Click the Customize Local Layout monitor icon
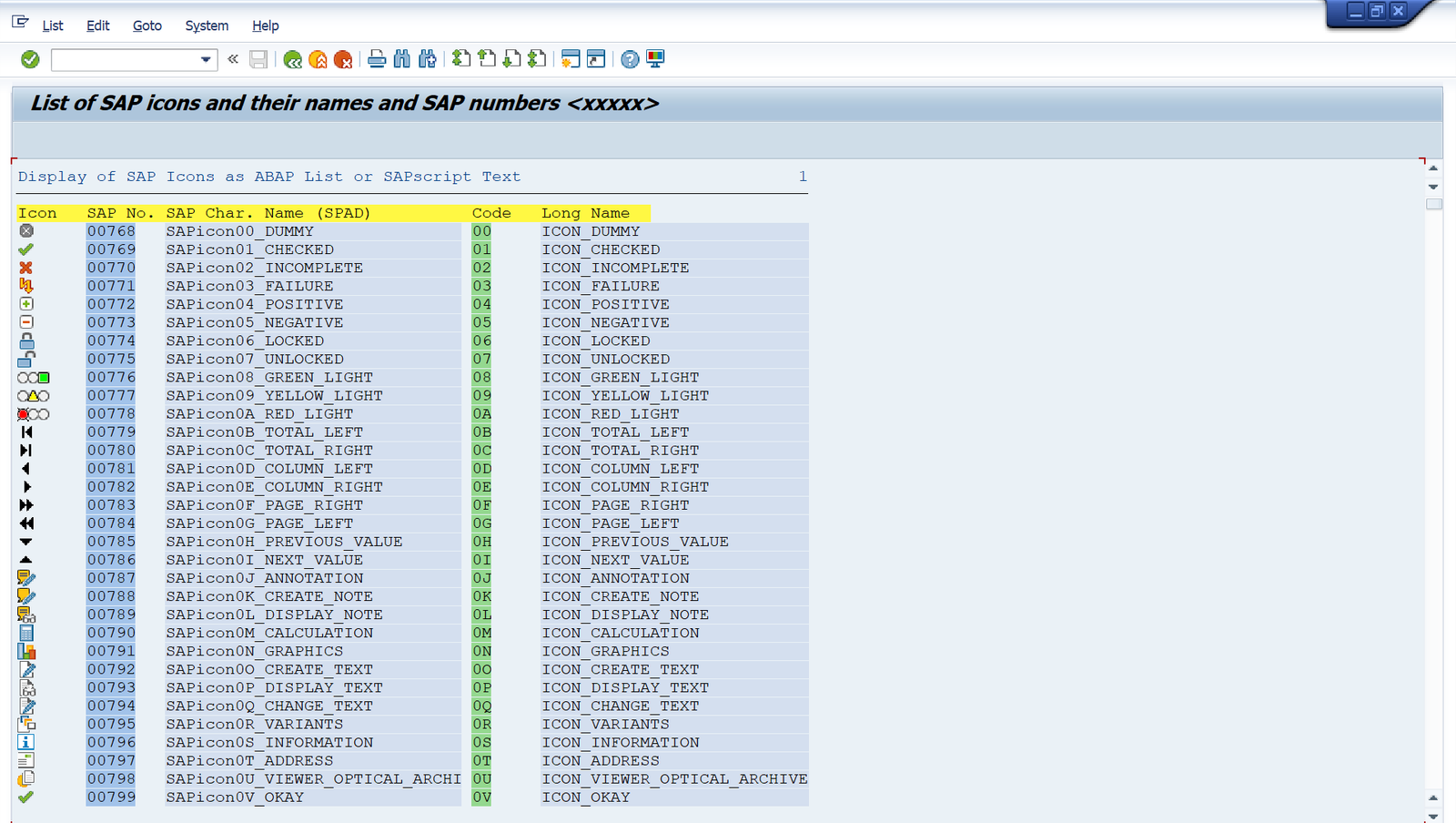1456x823 pixels. coord(655,59)
